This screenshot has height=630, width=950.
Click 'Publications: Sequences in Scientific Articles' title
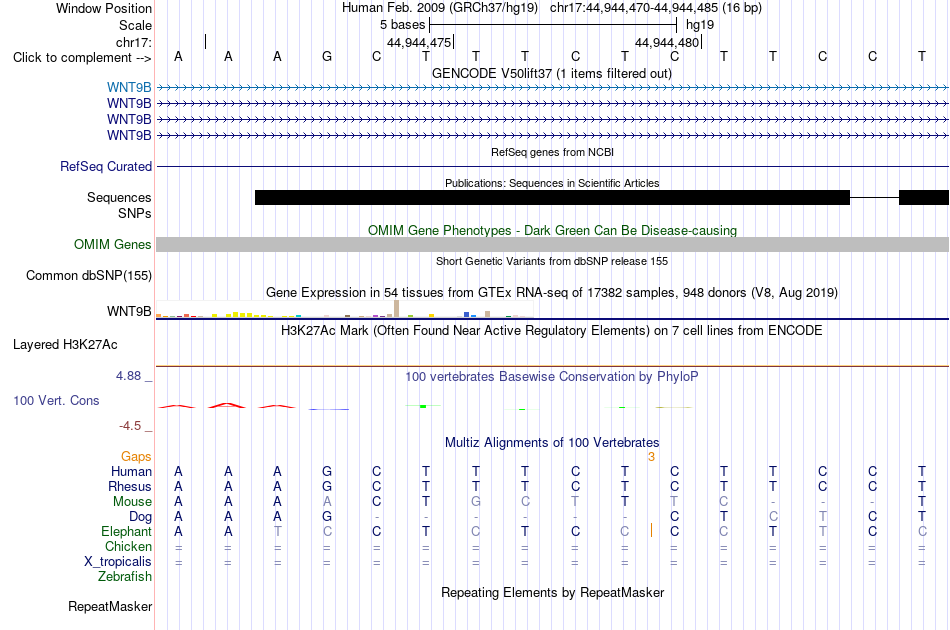click(552, 183)
